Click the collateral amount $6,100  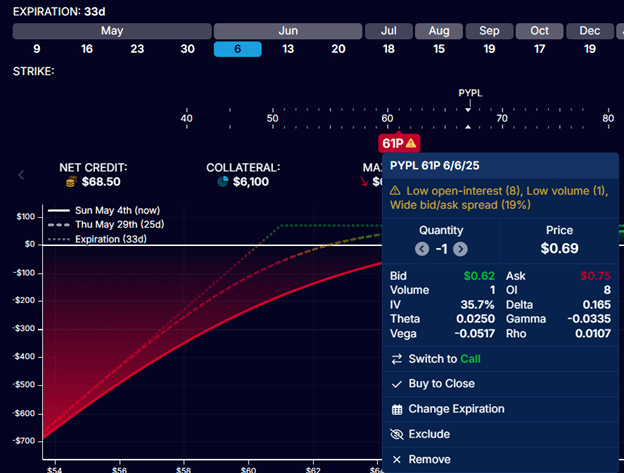pyautogui.click(x=251, y=182)
